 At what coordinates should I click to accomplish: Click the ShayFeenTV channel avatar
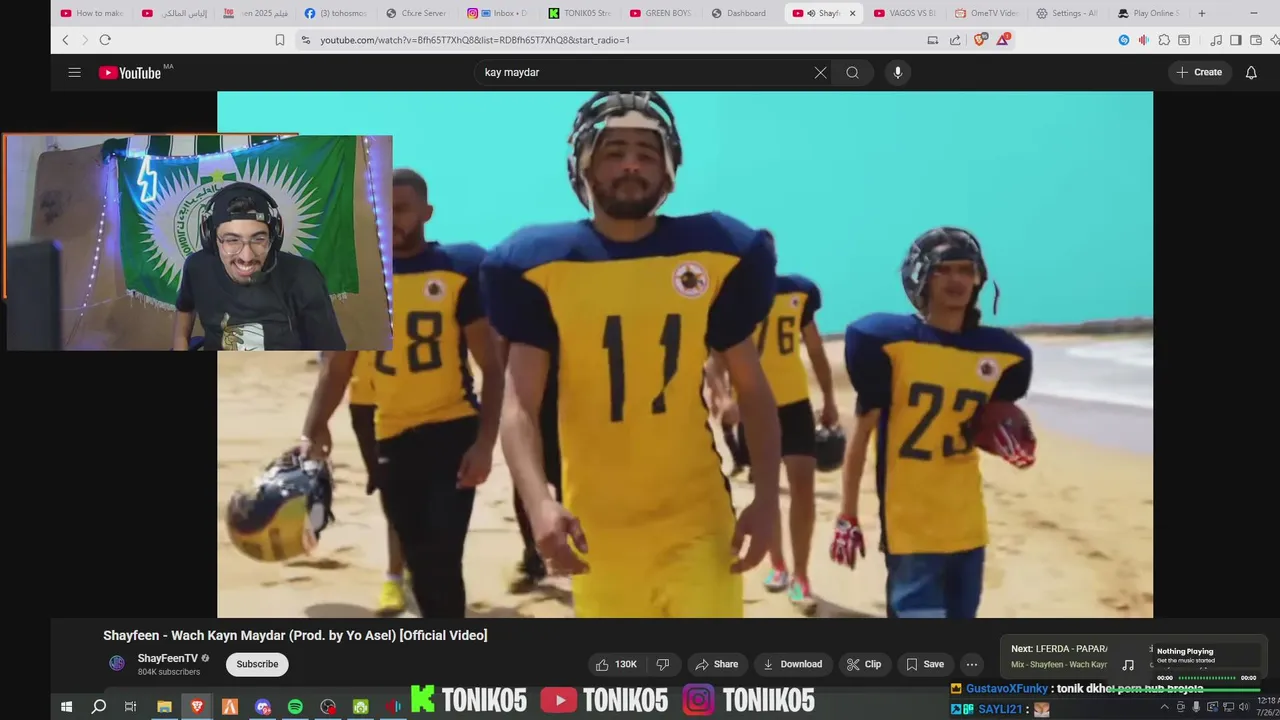[x=117, y=663]
